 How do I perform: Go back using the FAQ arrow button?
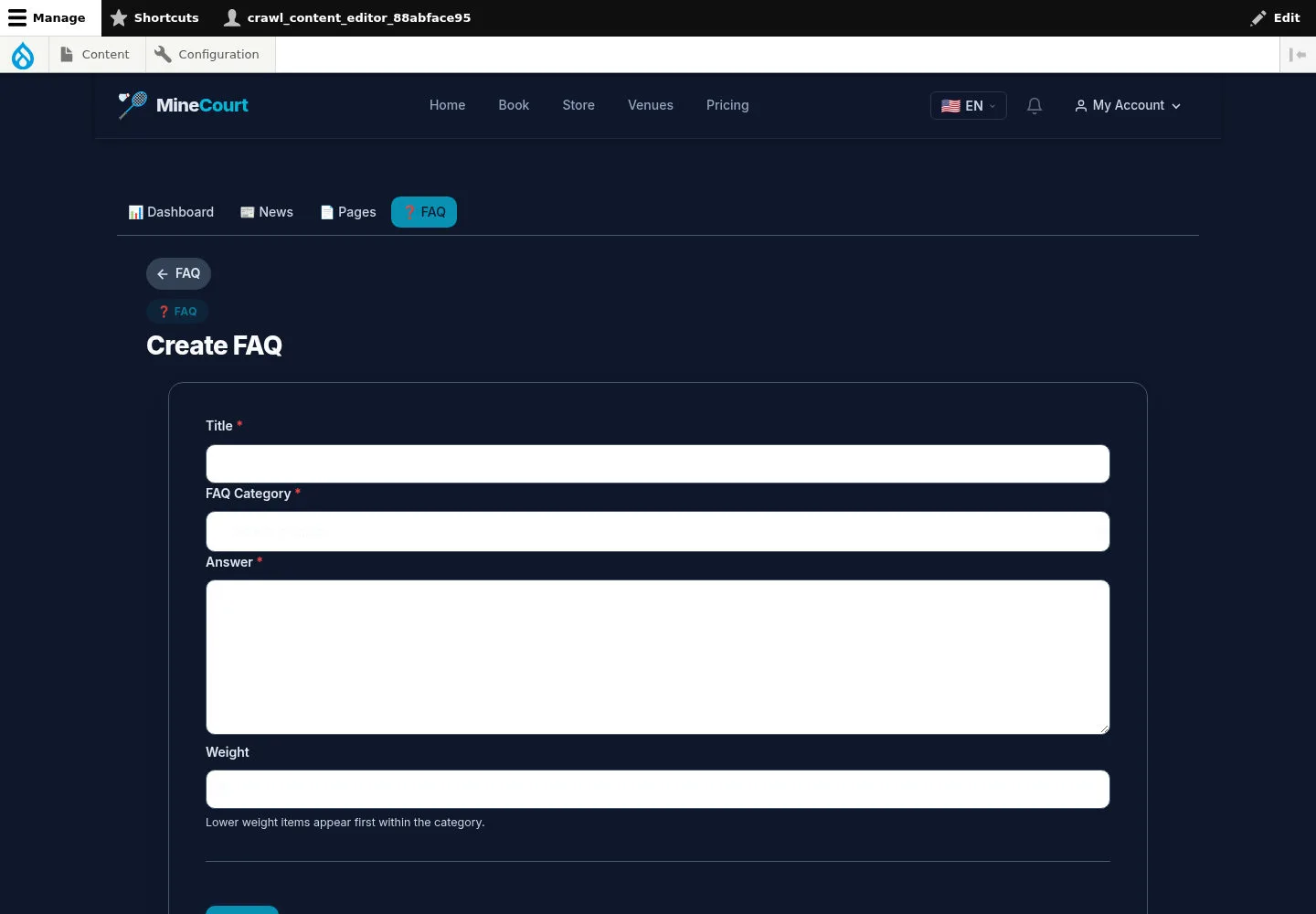[179, 273]
